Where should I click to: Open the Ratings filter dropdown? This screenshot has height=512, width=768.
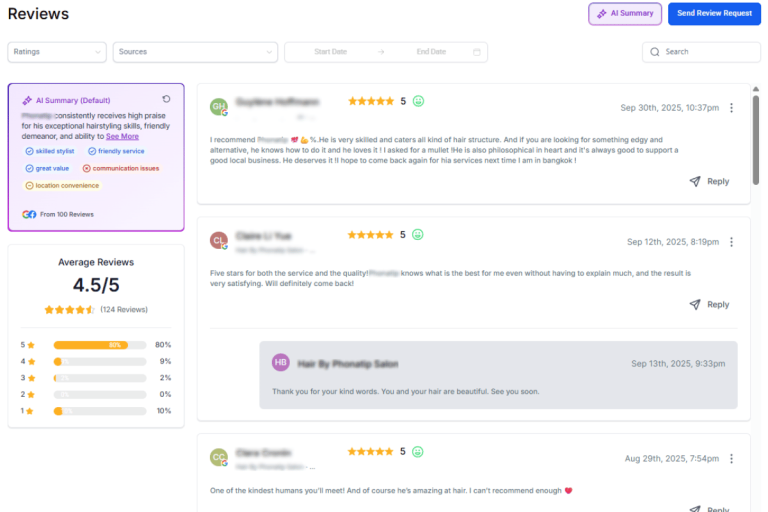[57, 52]
